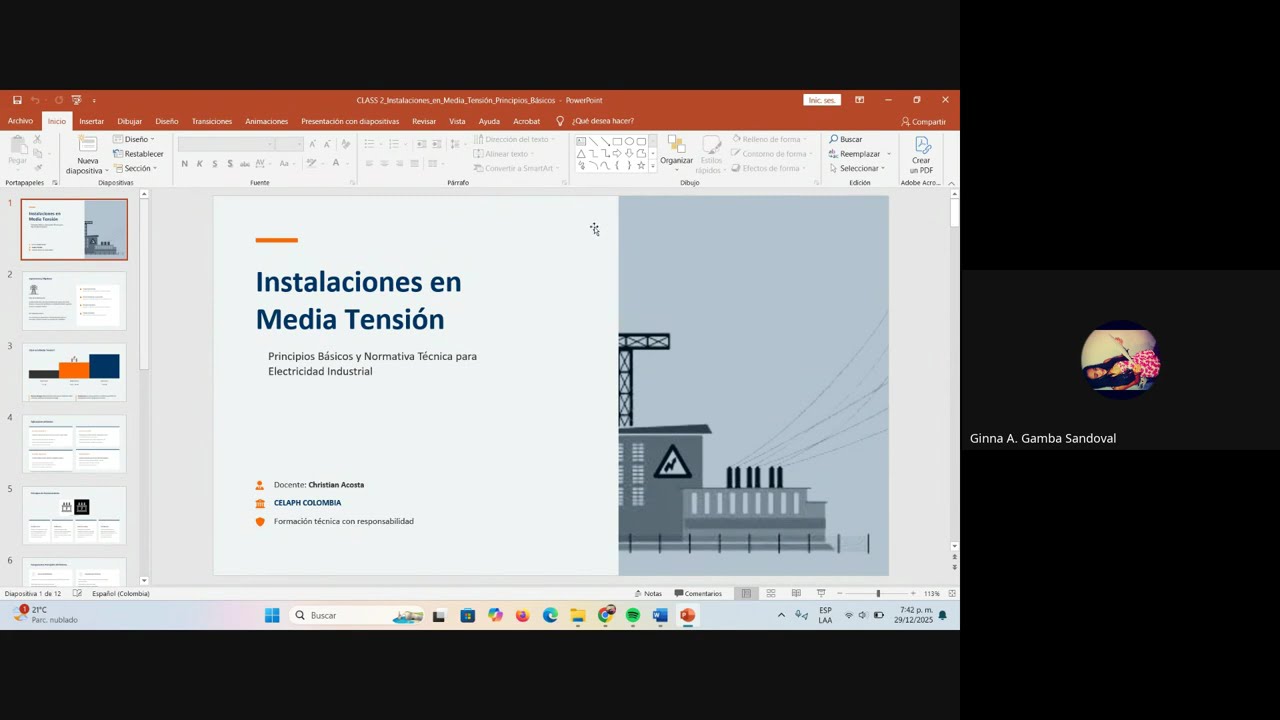Click the 113% zoom level
Screen dimensions: 1280x720
[931, 593]
